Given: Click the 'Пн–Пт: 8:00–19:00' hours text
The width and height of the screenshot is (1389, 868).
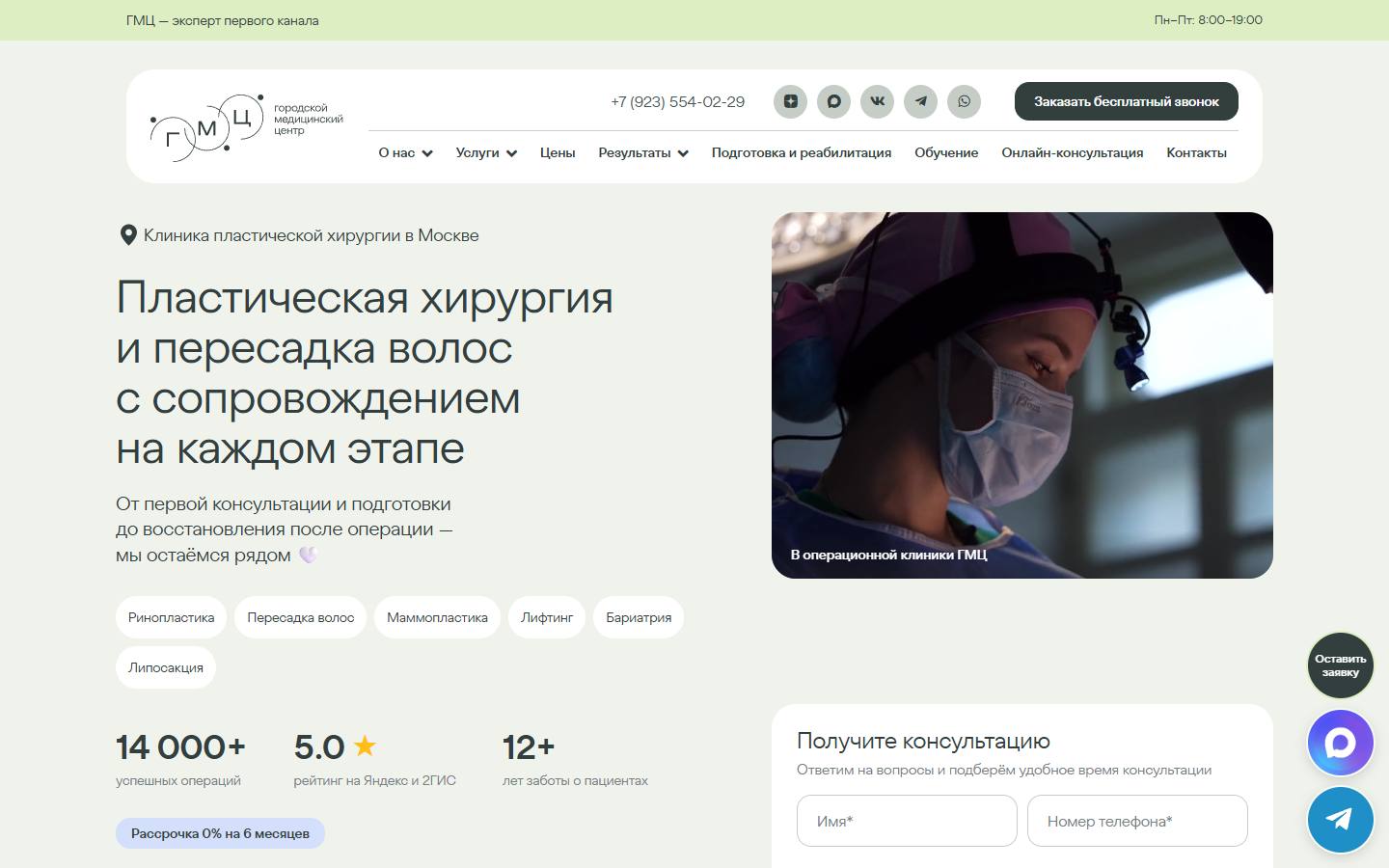Looking at the screenshot, I should [x=1208, y=19].
